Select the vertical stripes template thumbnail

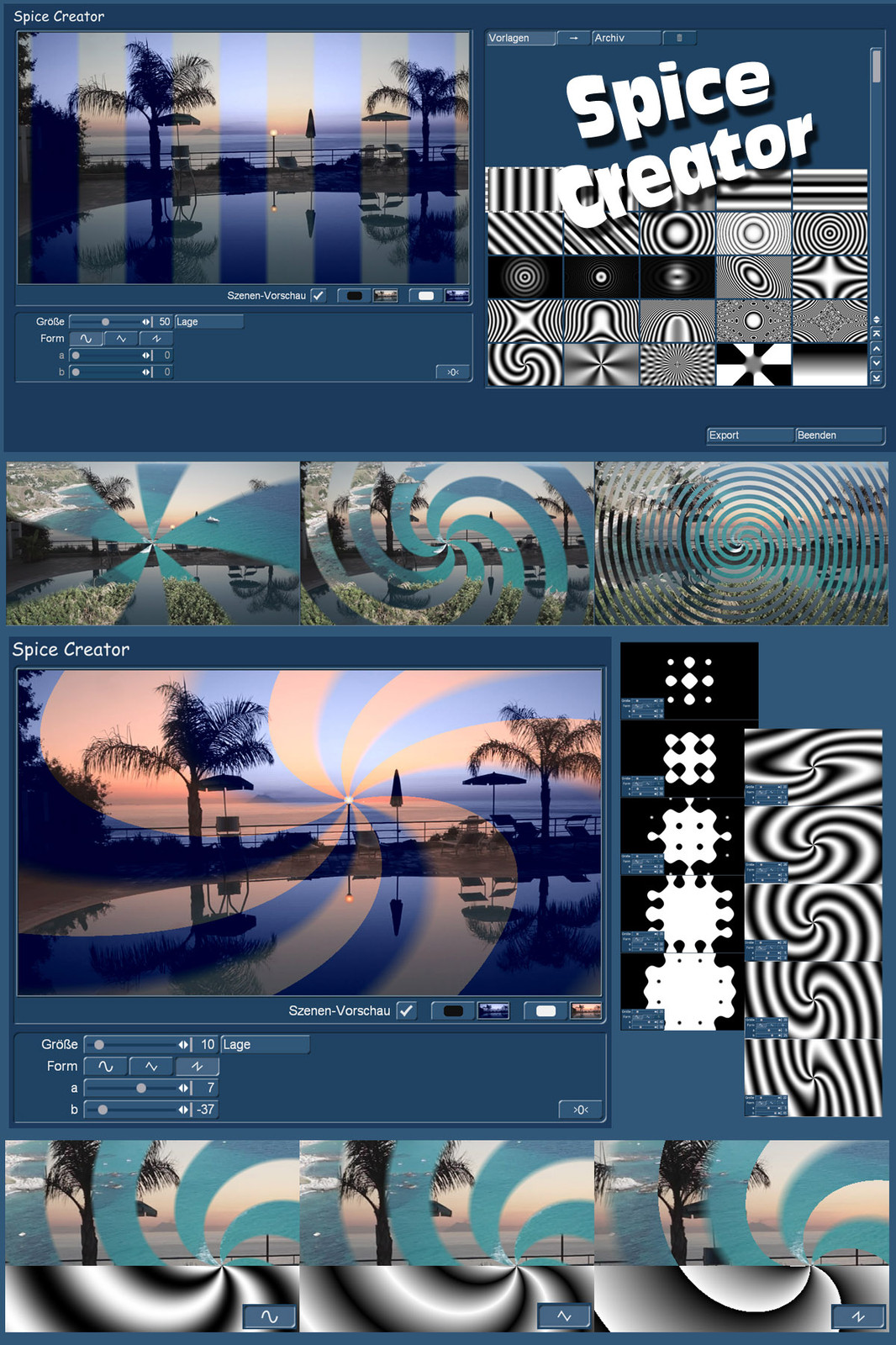[524, 189]
